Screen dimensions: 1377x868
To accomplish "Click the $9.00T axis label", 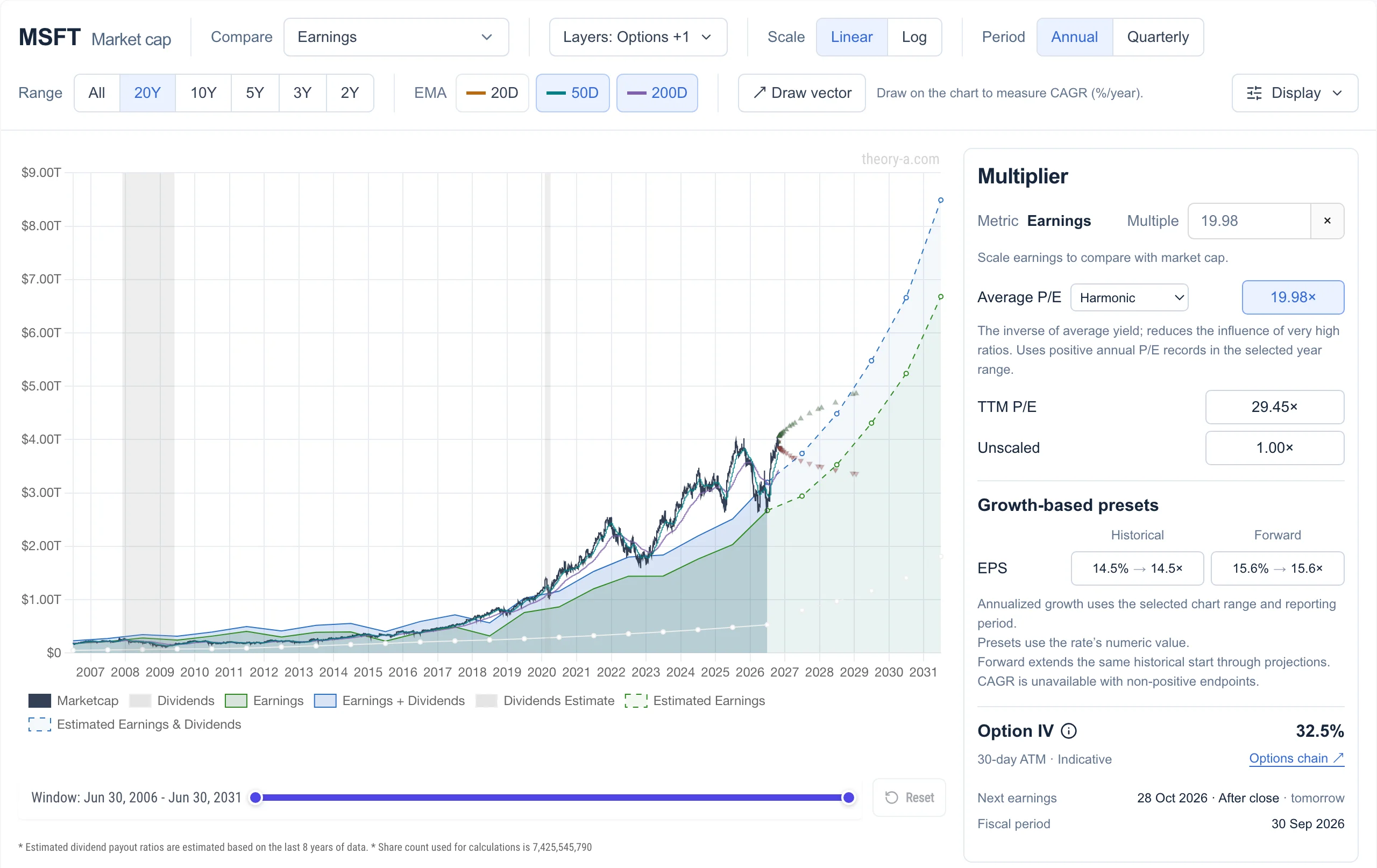I will 41,173.
